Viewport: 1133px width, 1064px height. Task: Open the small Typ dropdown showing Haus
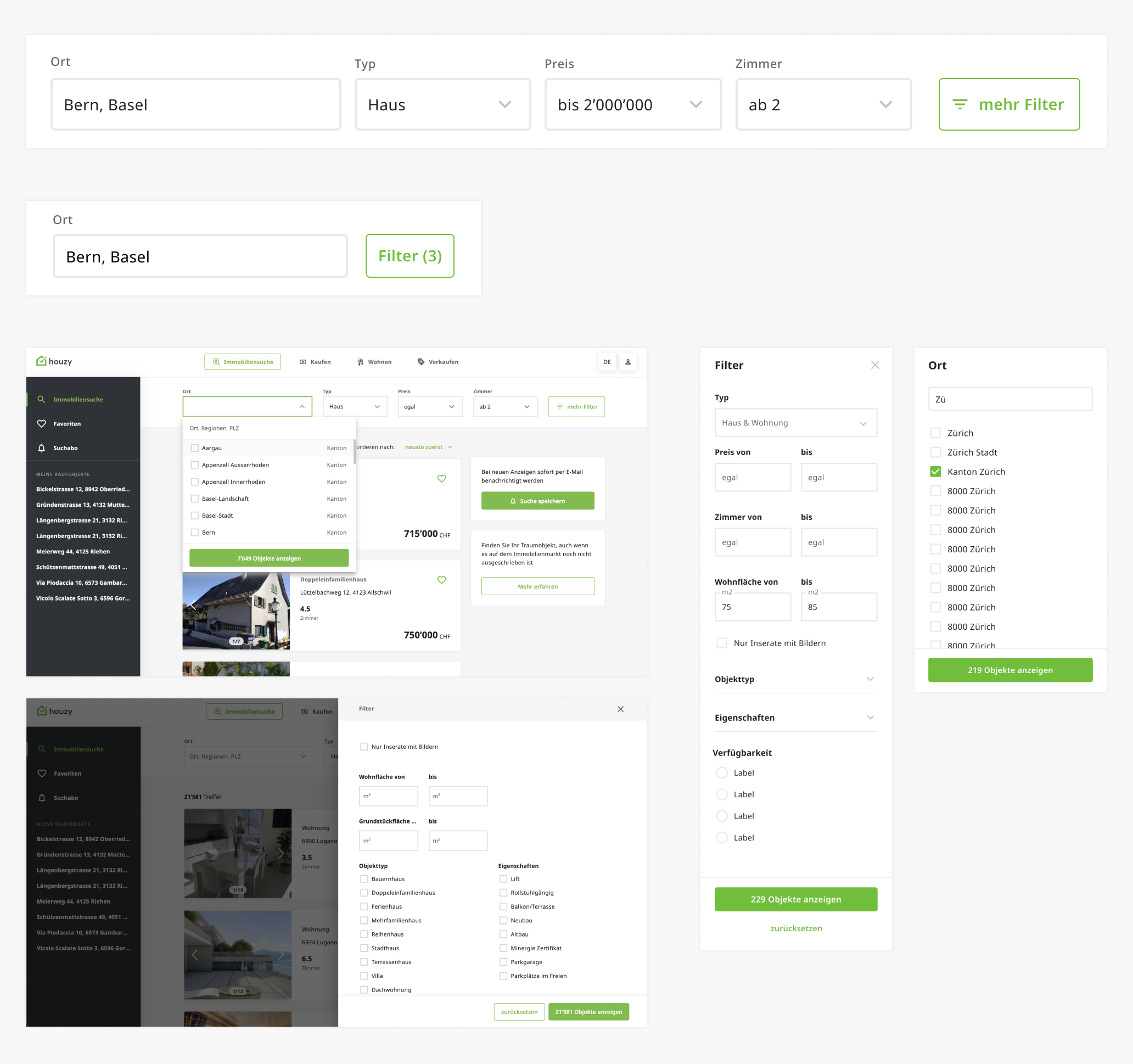(x=355, y=406)
